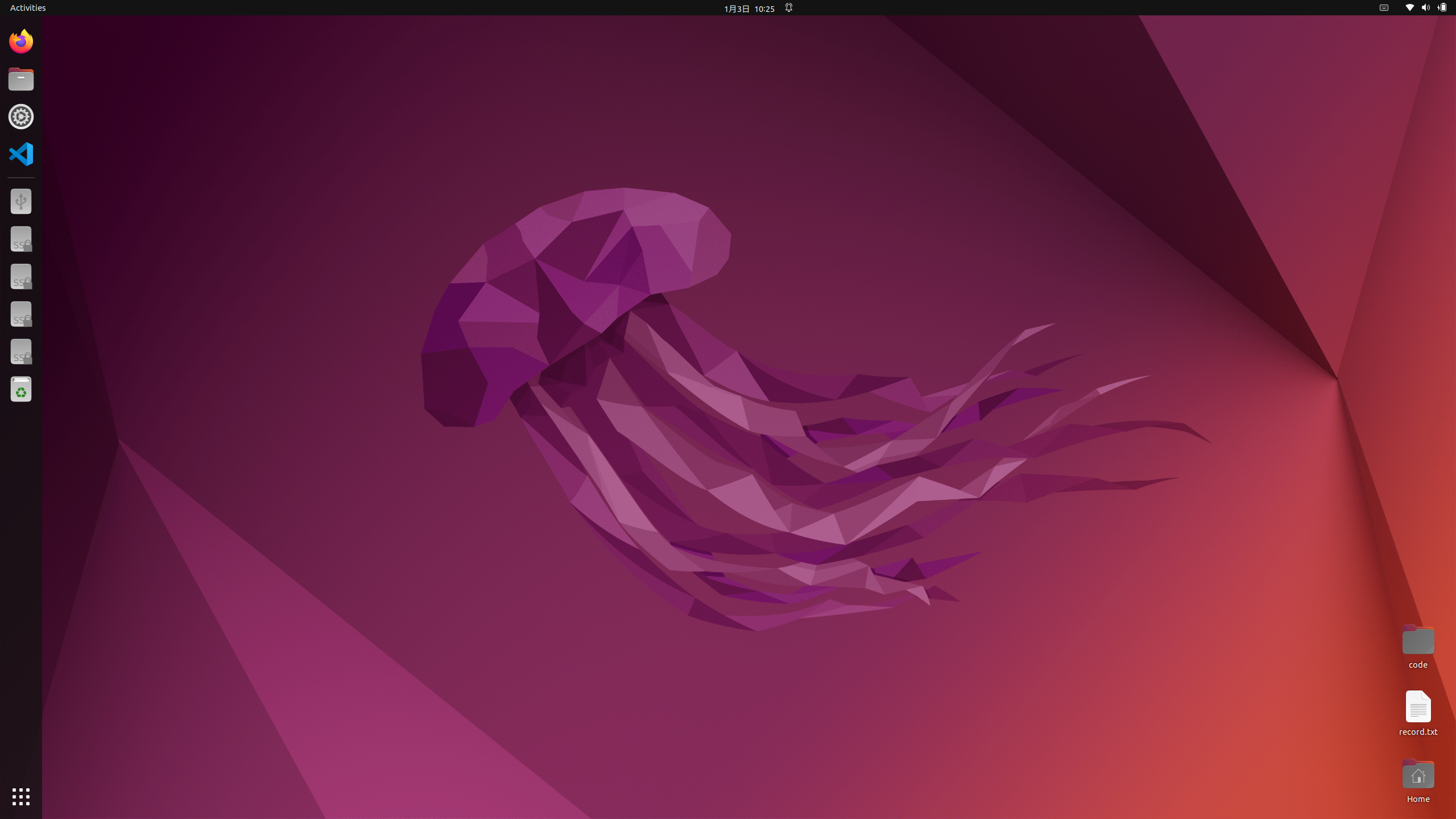The width and height of the screenshot is (1456, 819).
Task: Click the volume speaker icon
Action: click(x=1425, y=8)
